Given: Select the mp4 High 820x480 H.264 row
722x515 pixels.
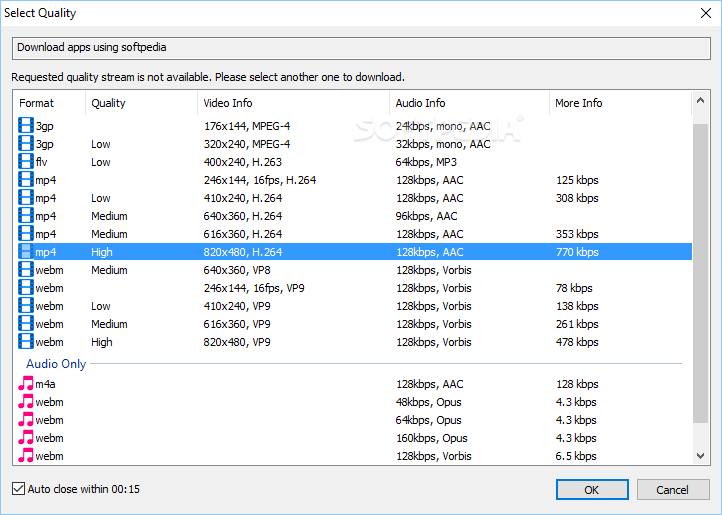Looking at the screenshot, I should [300, 252].
